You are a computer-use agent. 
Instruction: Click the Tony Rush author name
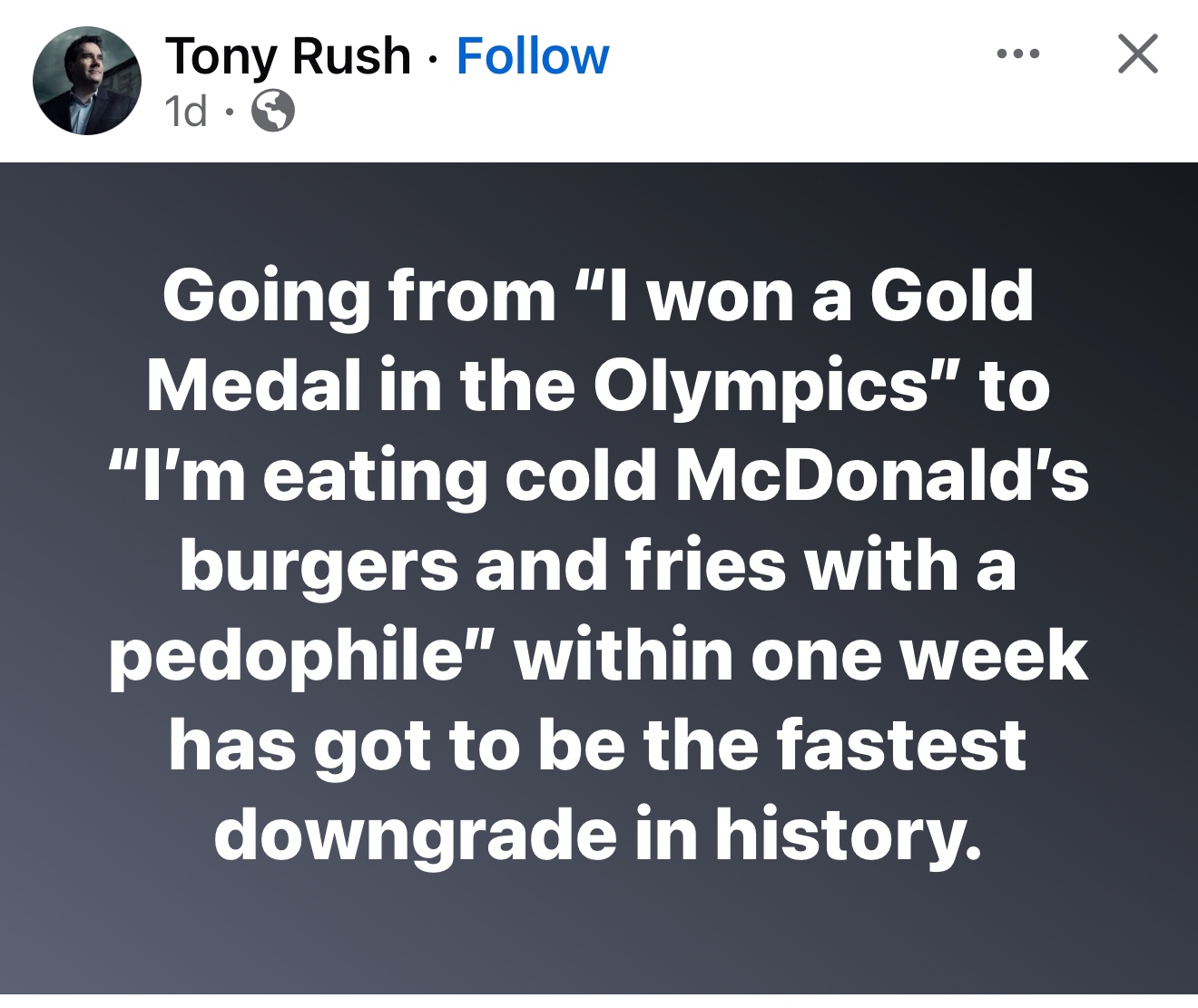pyautogui.click(x=288, y=56)
